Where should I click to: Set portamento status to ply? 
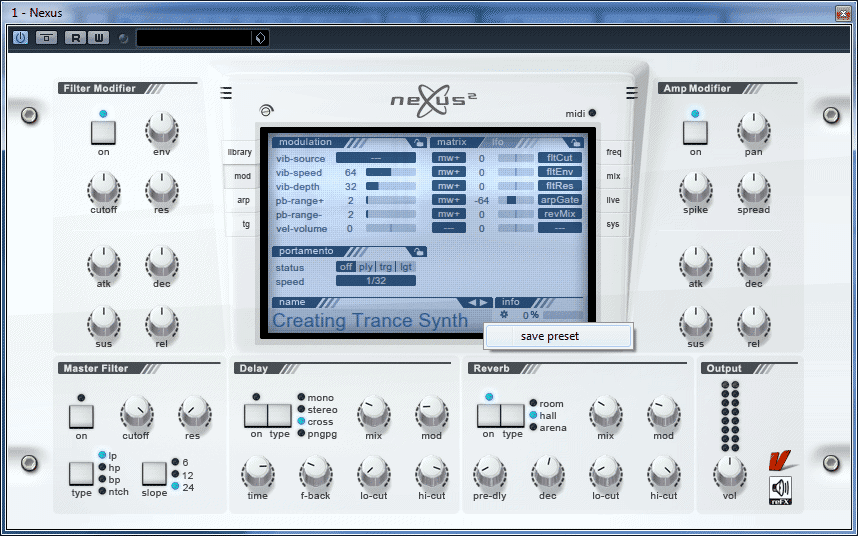point(366,267)
